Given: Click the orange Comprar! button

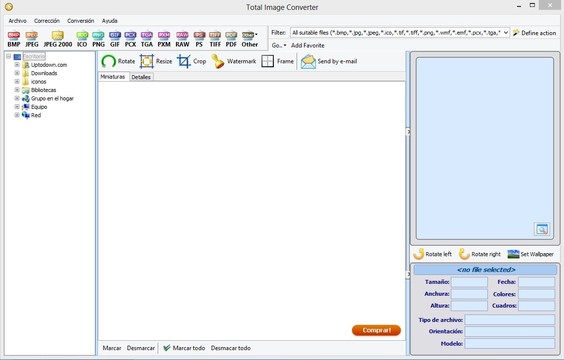Looking at the screenshot, I should coord(376,330).
